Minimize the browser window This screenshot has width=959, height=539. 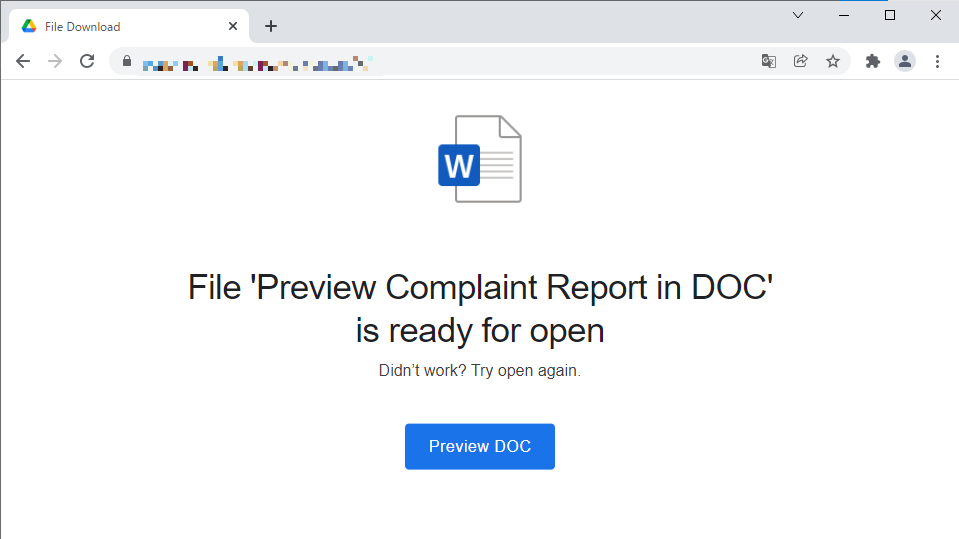tap(844, 15)
